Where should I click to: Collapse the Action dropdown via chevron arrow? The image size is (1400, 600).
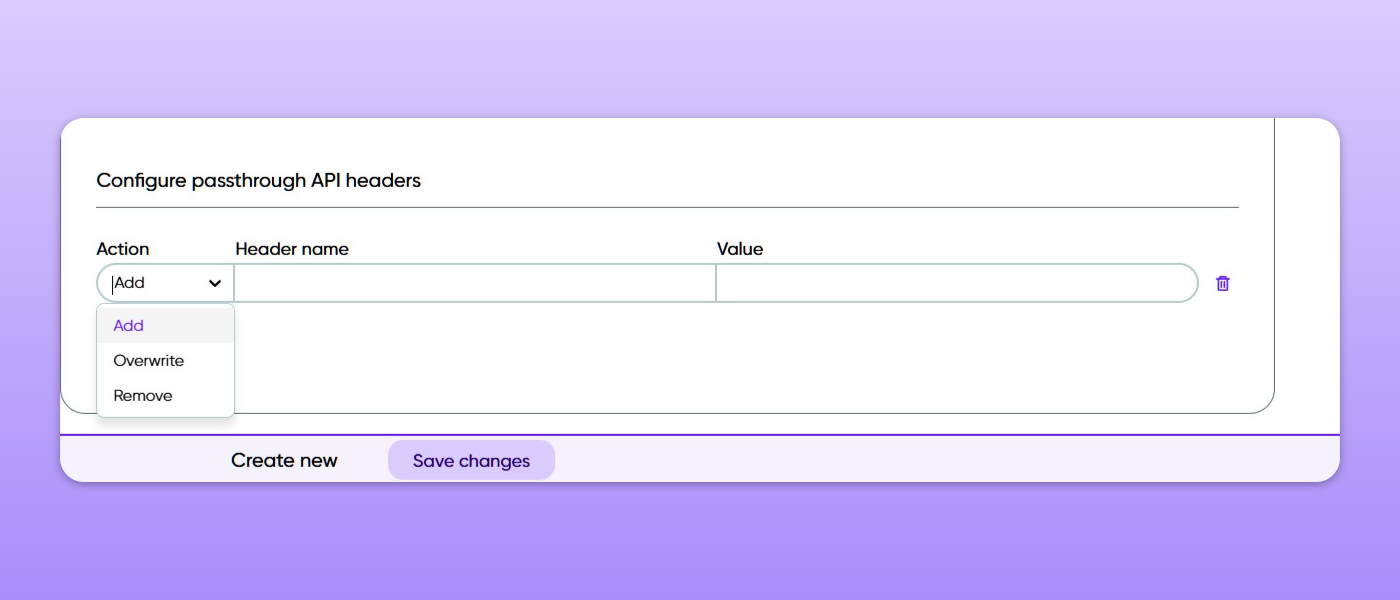pyautogui.click(x=215, y=284)
